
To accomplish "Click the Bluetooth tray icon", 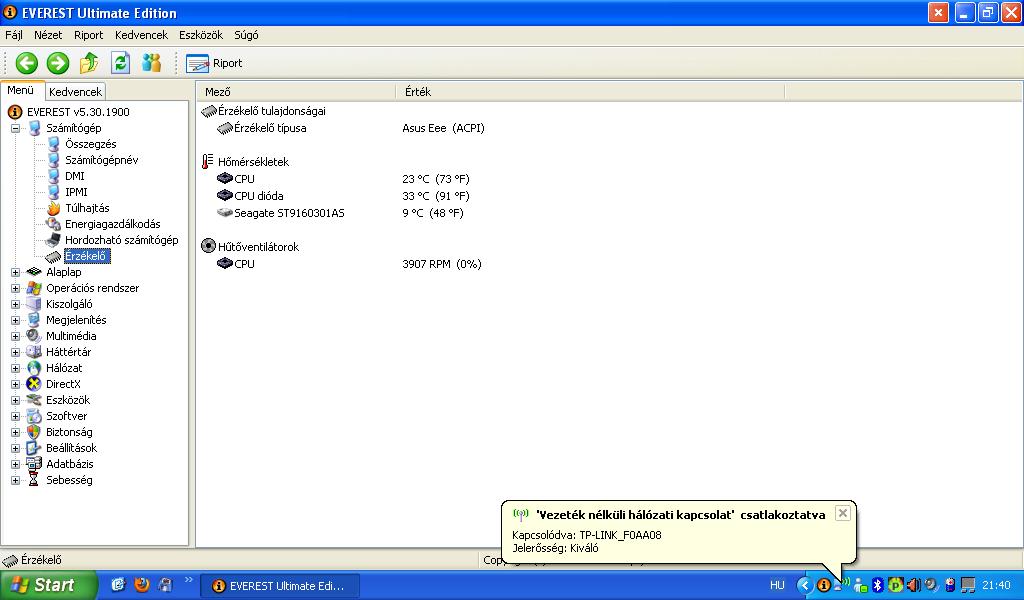I will [878, 585].
